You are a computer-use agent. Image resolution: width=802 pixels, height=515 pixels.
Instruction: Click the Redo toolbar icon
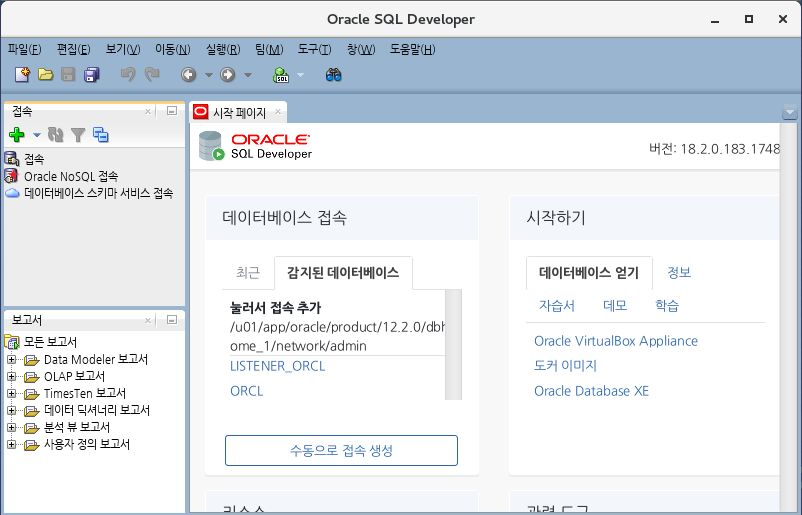[x=152, y=75]
